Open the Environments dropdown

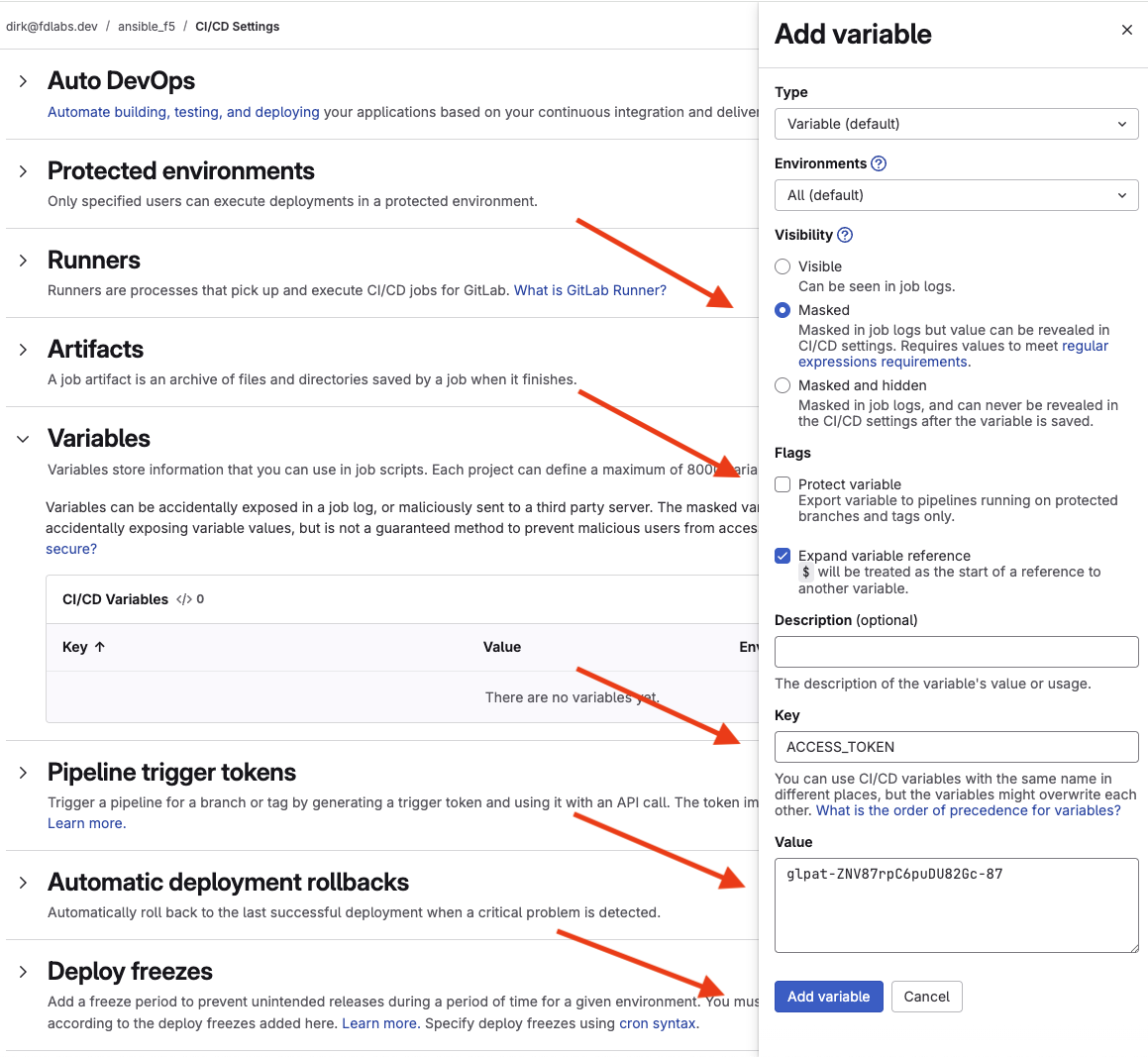[x=956, y=195]
